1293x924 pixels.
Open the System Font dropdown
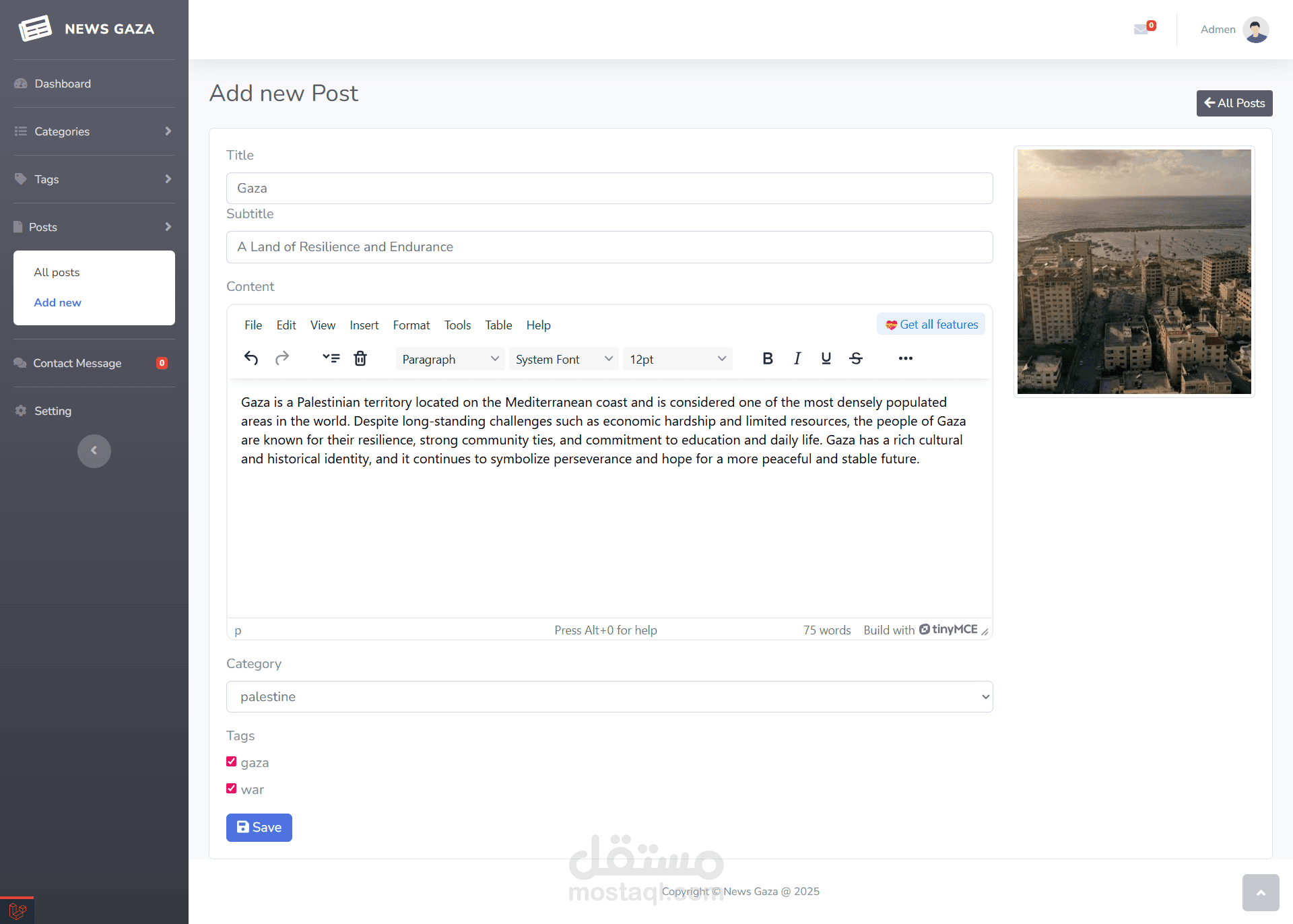pos(563,359)
